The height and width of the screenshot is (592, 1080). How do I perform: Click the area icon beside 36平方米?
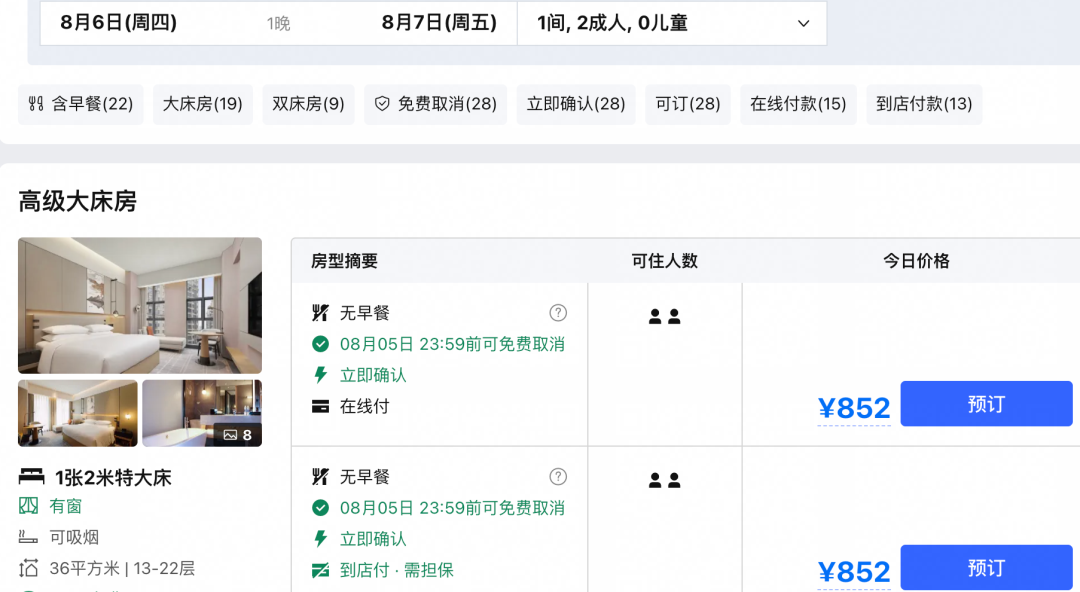coord(28,568)
